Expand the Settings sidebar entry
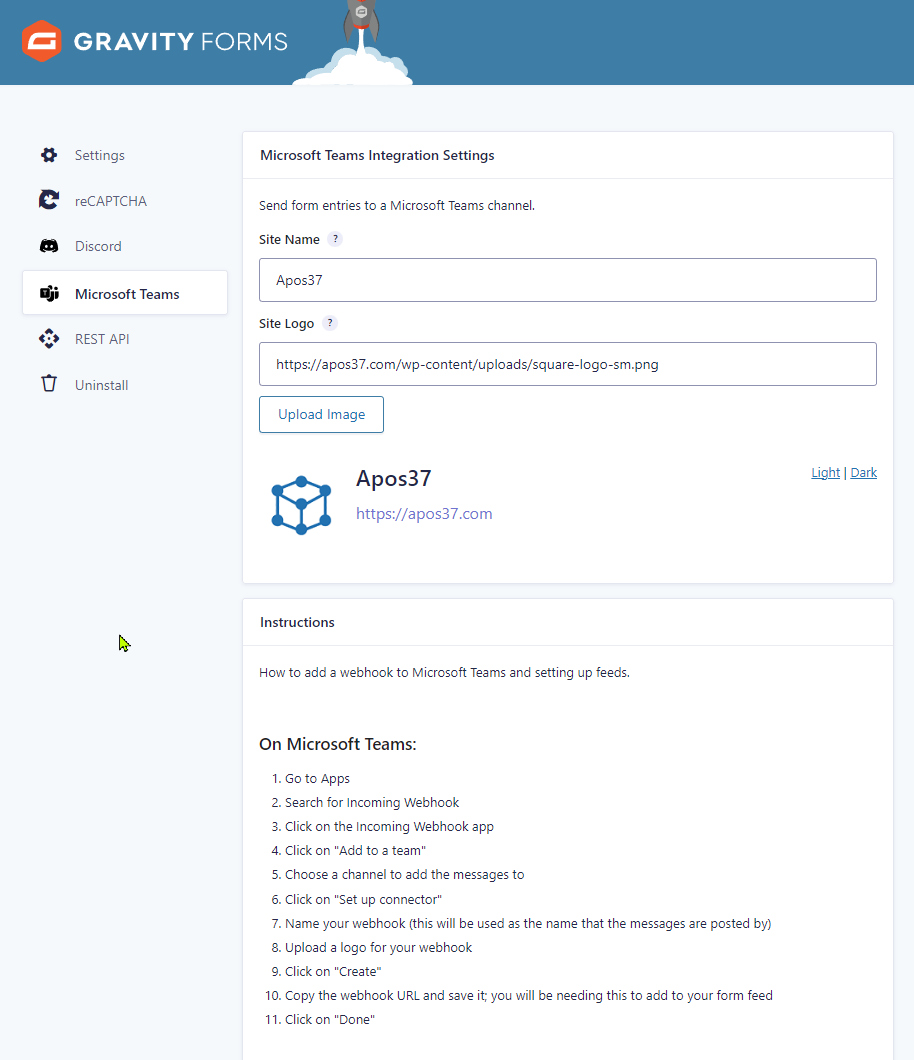 pyautogui.click(x=99, y=155)
